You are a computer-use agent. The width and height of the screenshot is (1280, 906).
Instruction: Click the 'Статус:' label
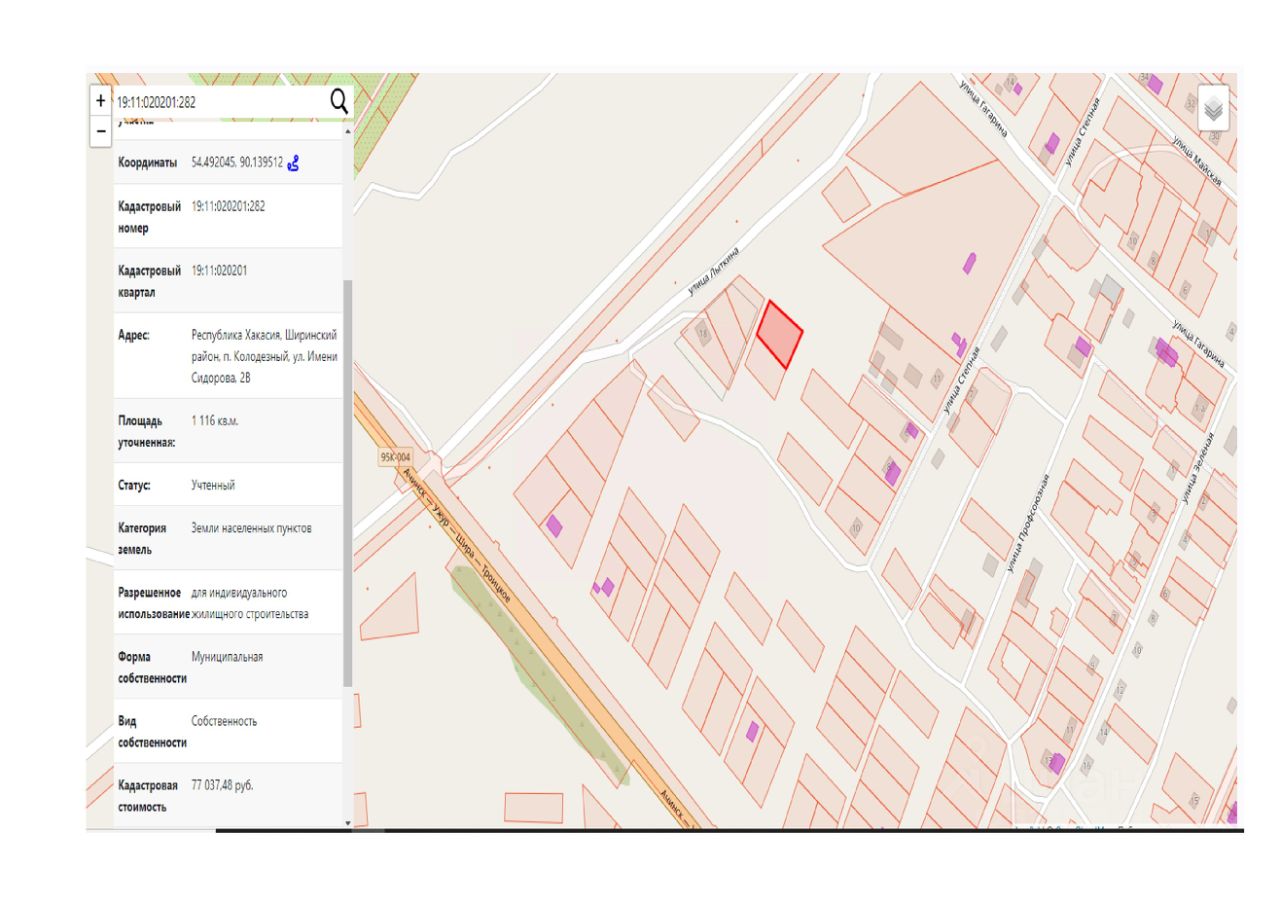pyautogui.click(x=135, y=485)
